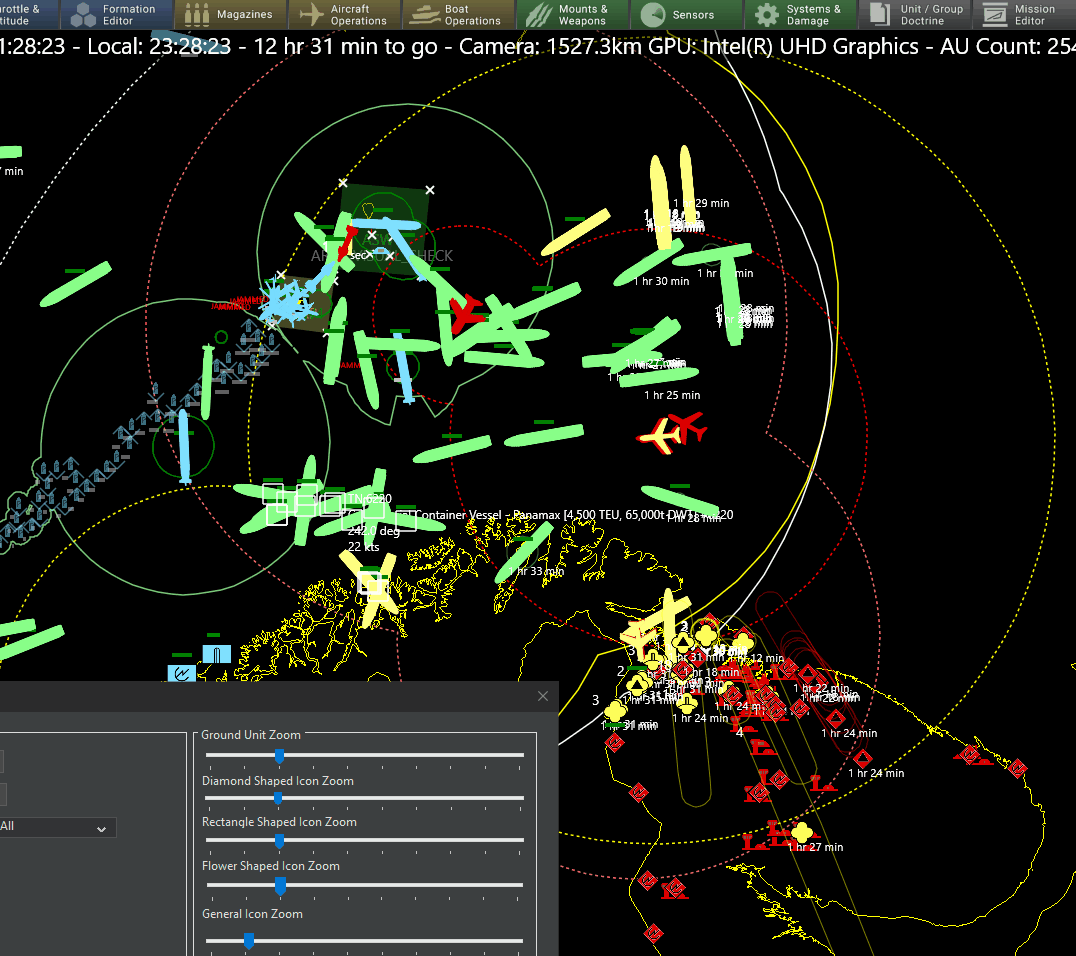The width and height of the screenshot is (1076, 956).
Task: Close the icon zoom options panel
Action: pos(543,696)
